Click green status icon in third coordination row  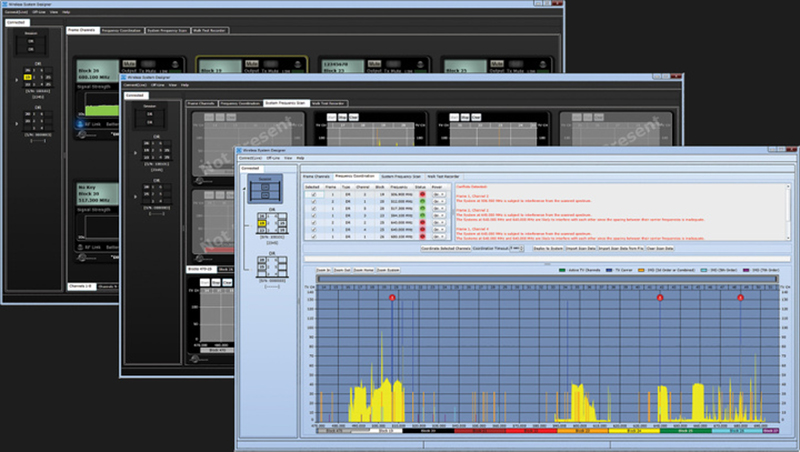click(422, 209)
